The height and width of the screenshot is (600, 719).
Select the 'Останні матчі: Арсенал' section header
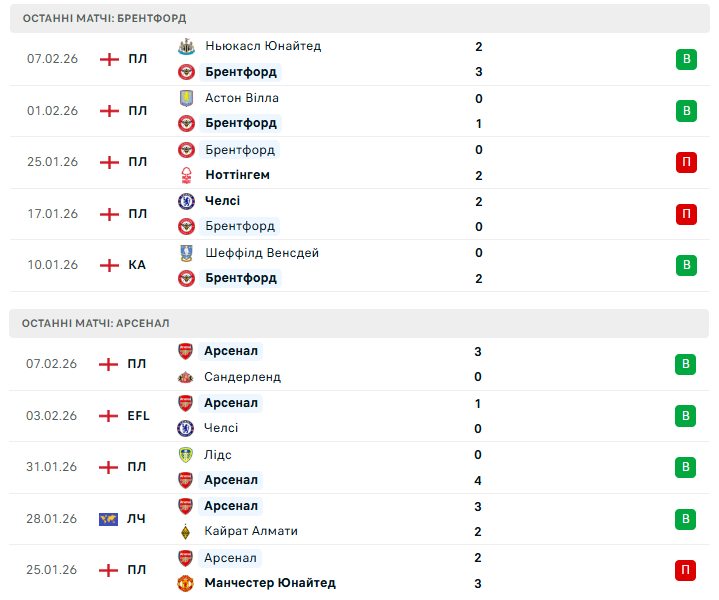click(96, 323)
